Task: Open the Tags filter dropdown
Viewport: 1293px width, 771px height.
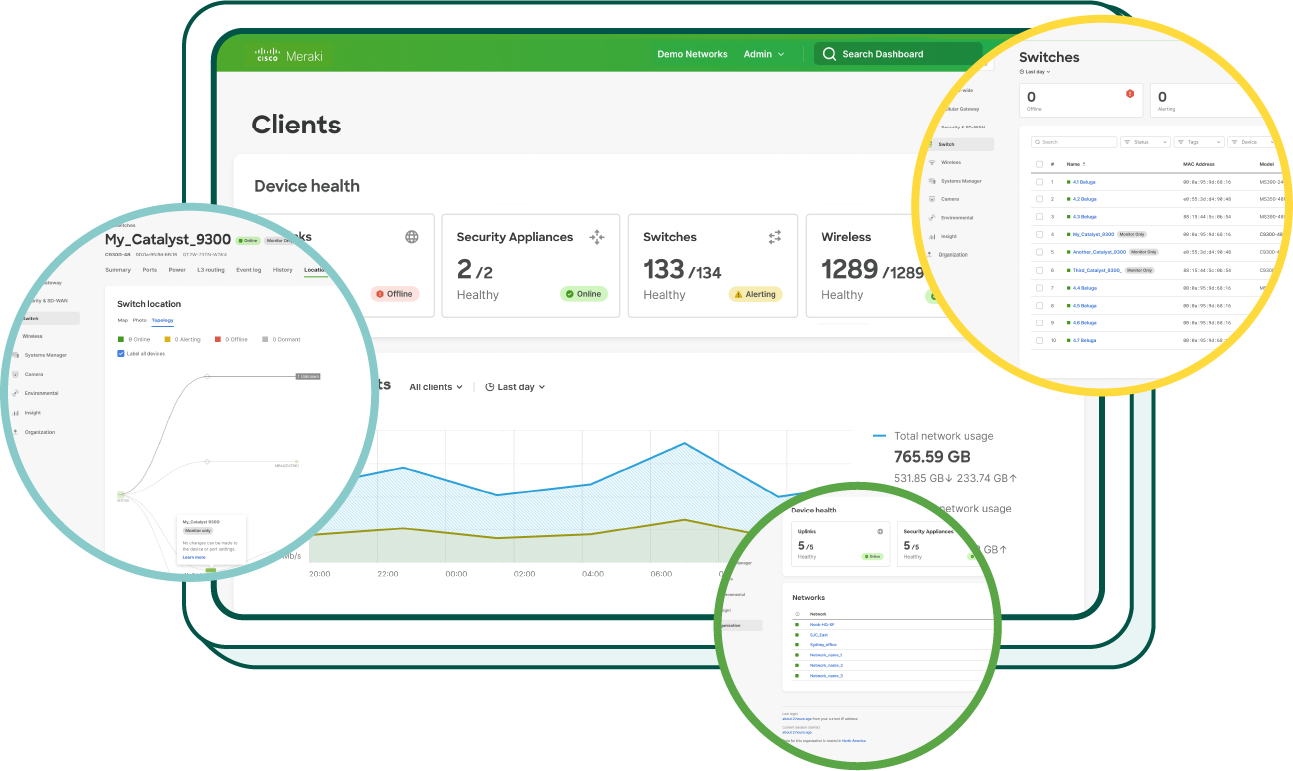Action: (1199, 142)
